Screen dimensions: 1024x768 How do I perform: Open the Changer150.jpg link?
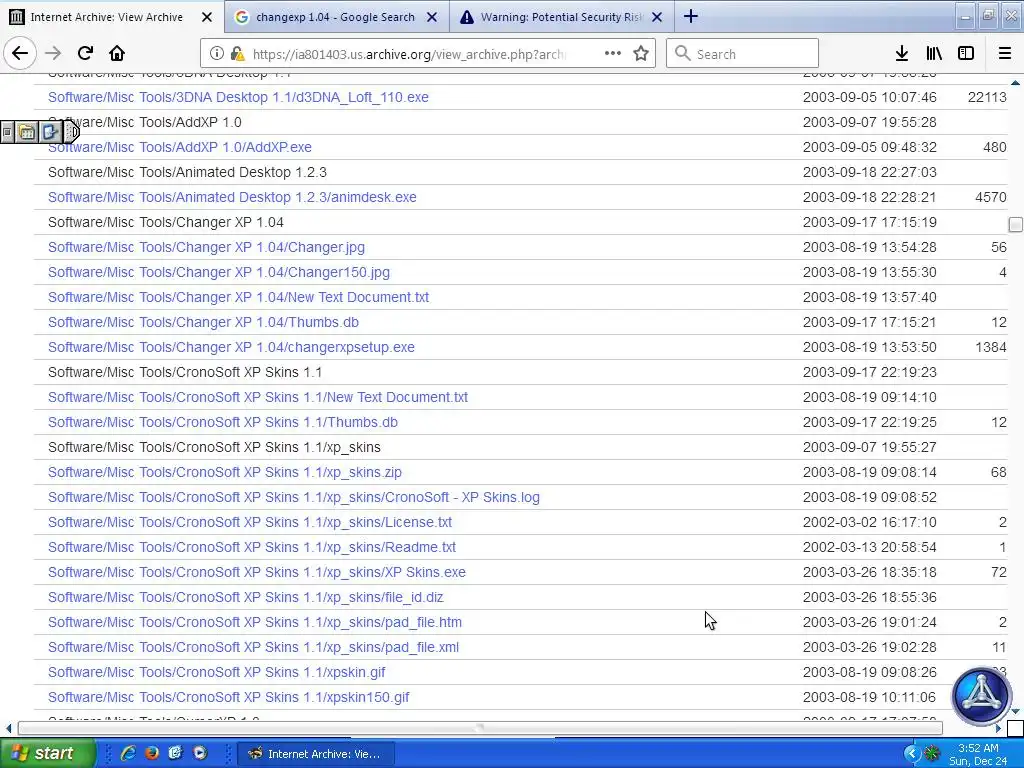click(x=219, y=272)
